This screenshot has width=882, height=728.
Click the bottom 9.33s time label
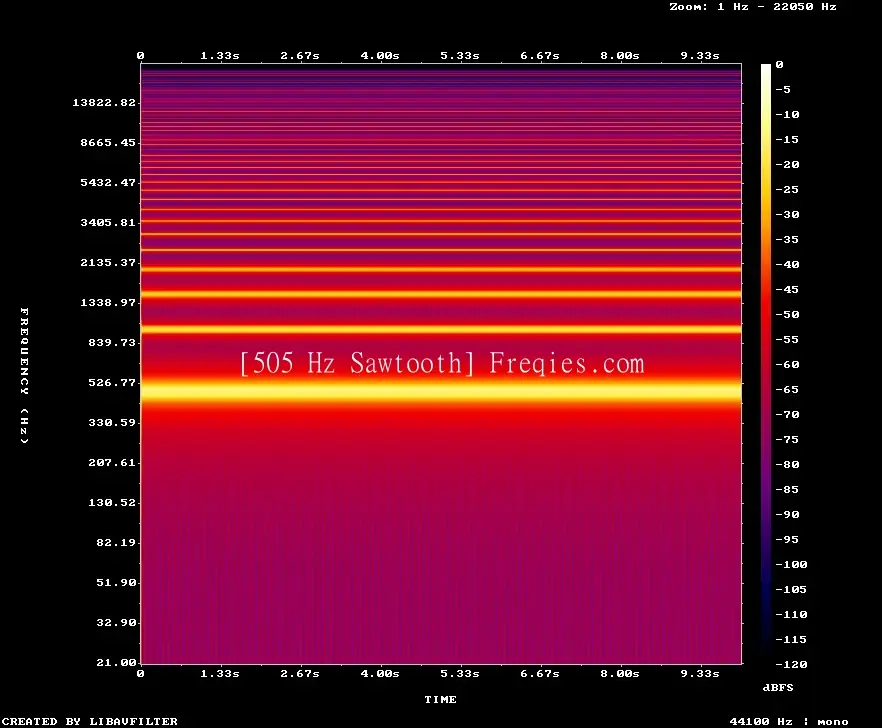700,673
